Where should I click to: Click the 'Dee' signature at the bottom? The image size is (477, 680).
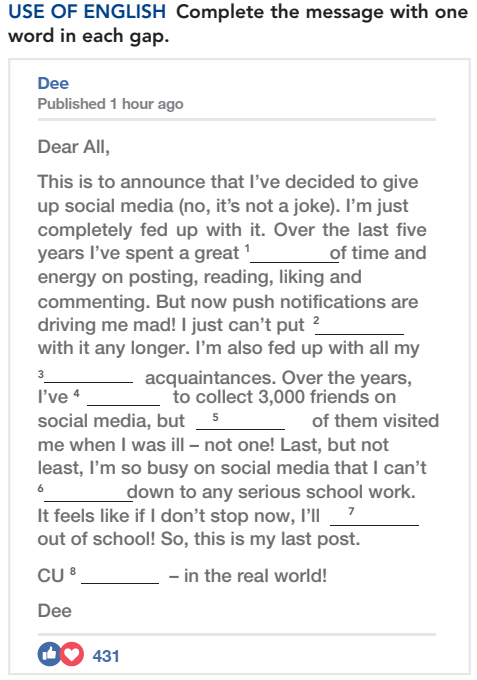(x=55, y=611)
